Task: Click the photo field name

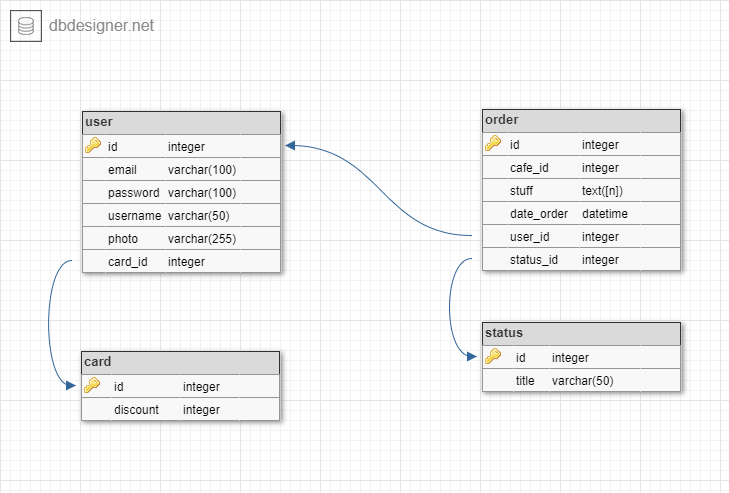Action: (123, 239)
